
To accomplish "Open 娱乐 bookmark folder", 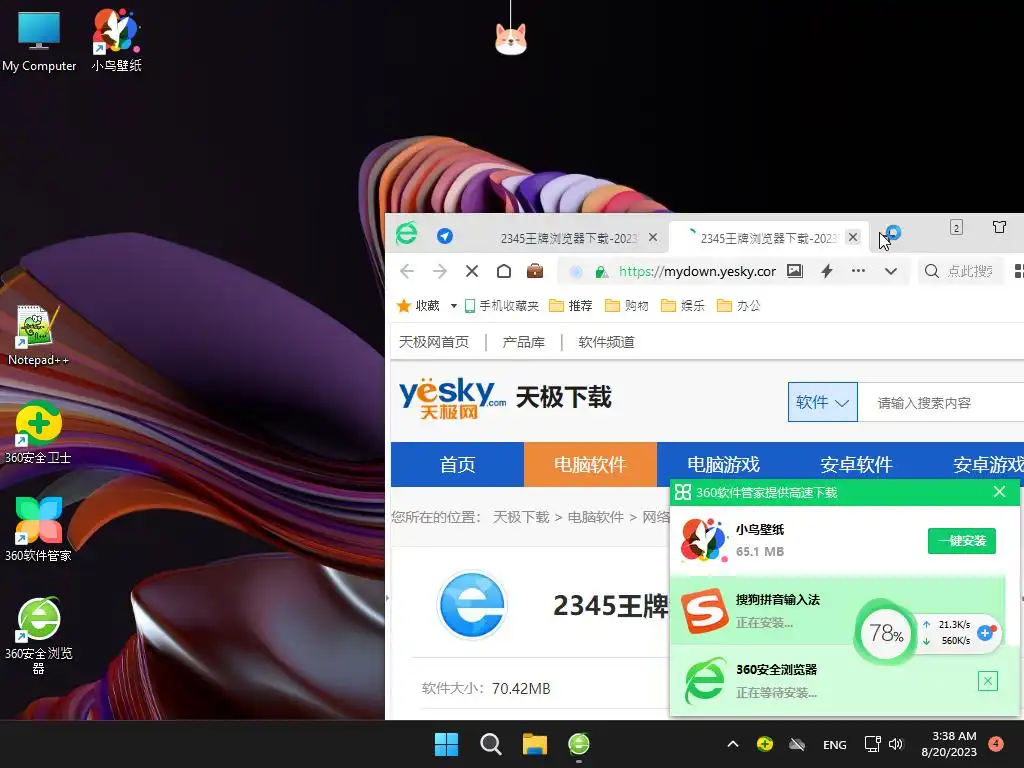I will pyautogui.click(x=683, y=306).
